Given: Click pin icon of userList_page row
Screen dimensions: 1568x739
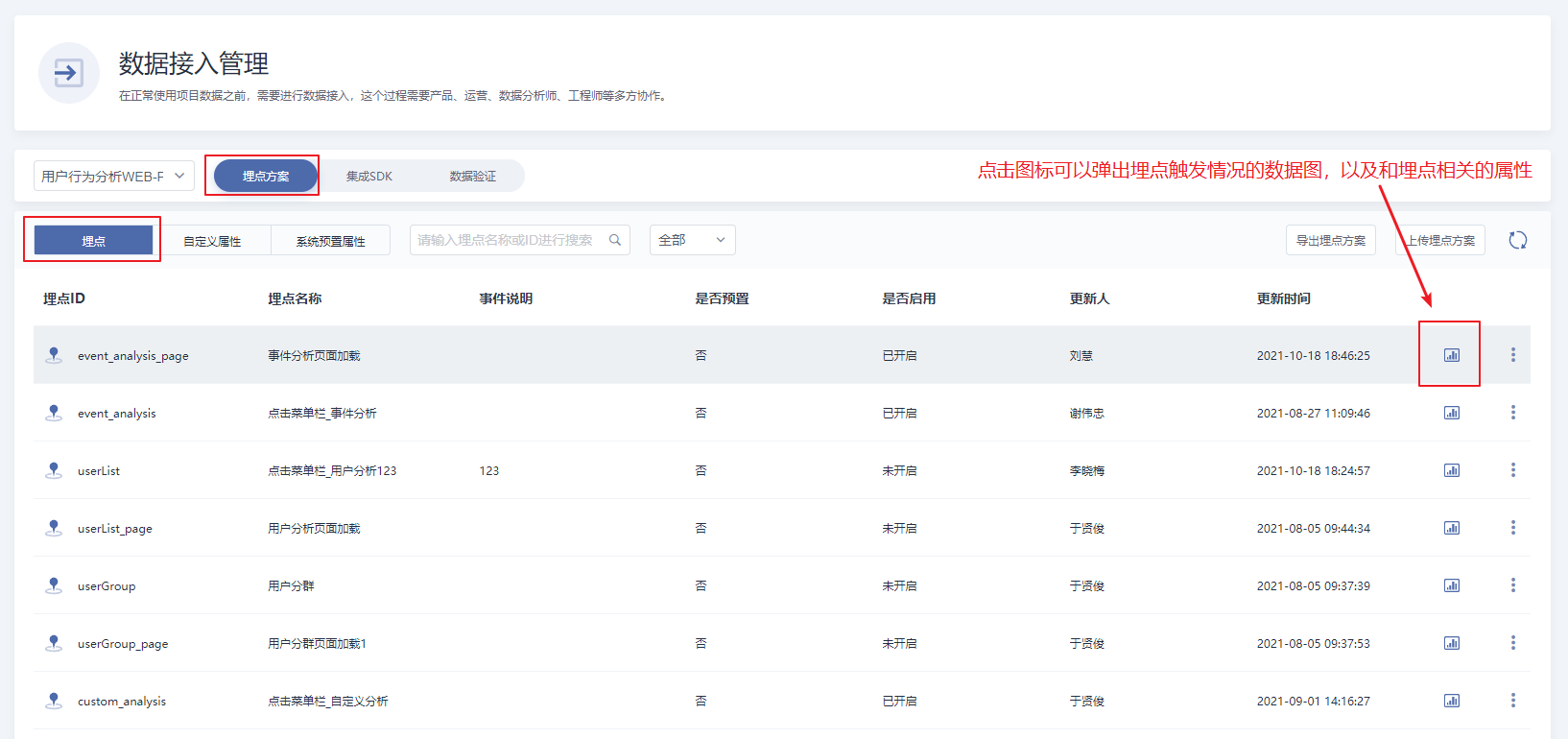Looking at the screenshot, I should (54, 528).
